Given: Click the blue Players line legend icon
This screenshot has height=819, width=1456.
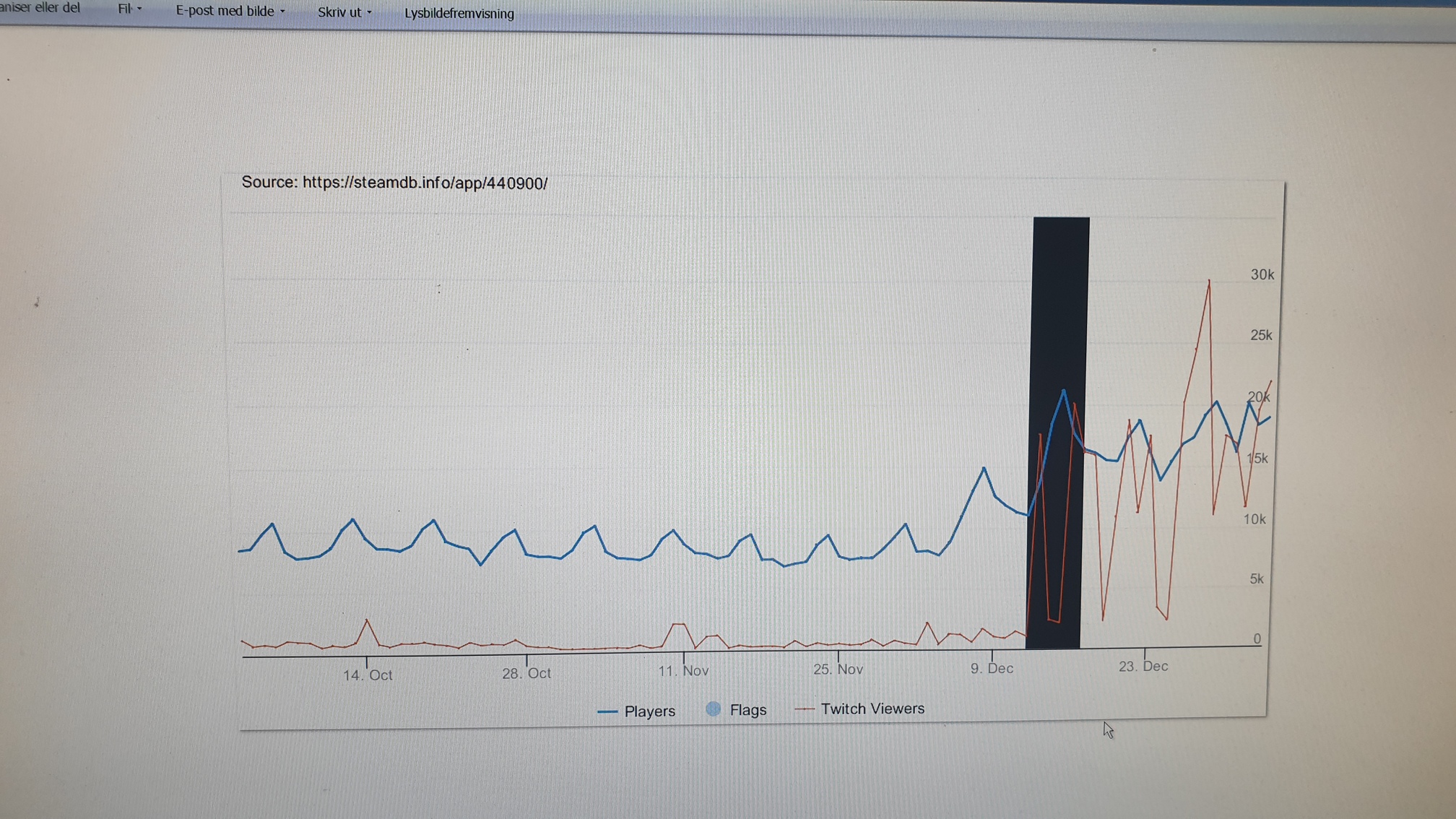Looking at the screenshot, I should point(607,712).
